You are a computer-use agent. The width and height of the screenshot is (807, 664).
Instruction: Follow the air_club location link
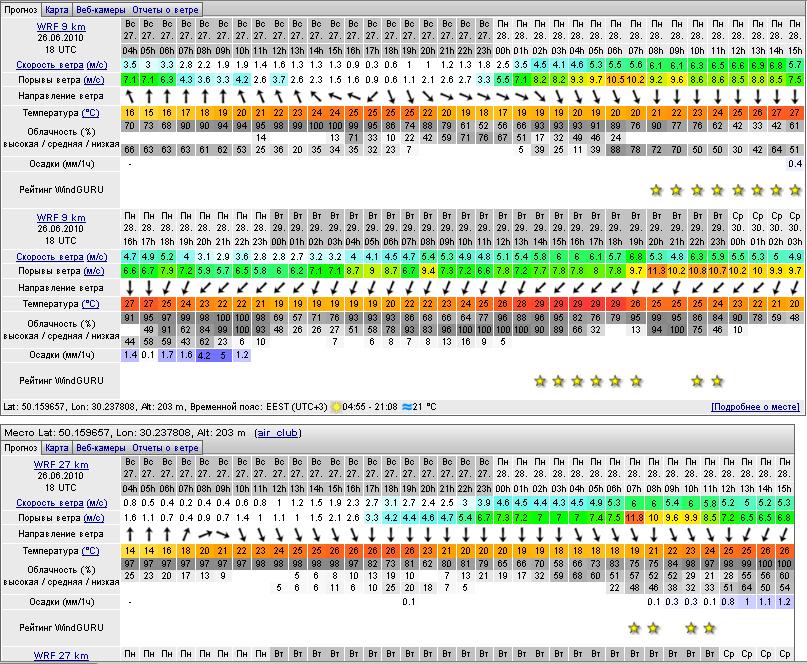278,433
